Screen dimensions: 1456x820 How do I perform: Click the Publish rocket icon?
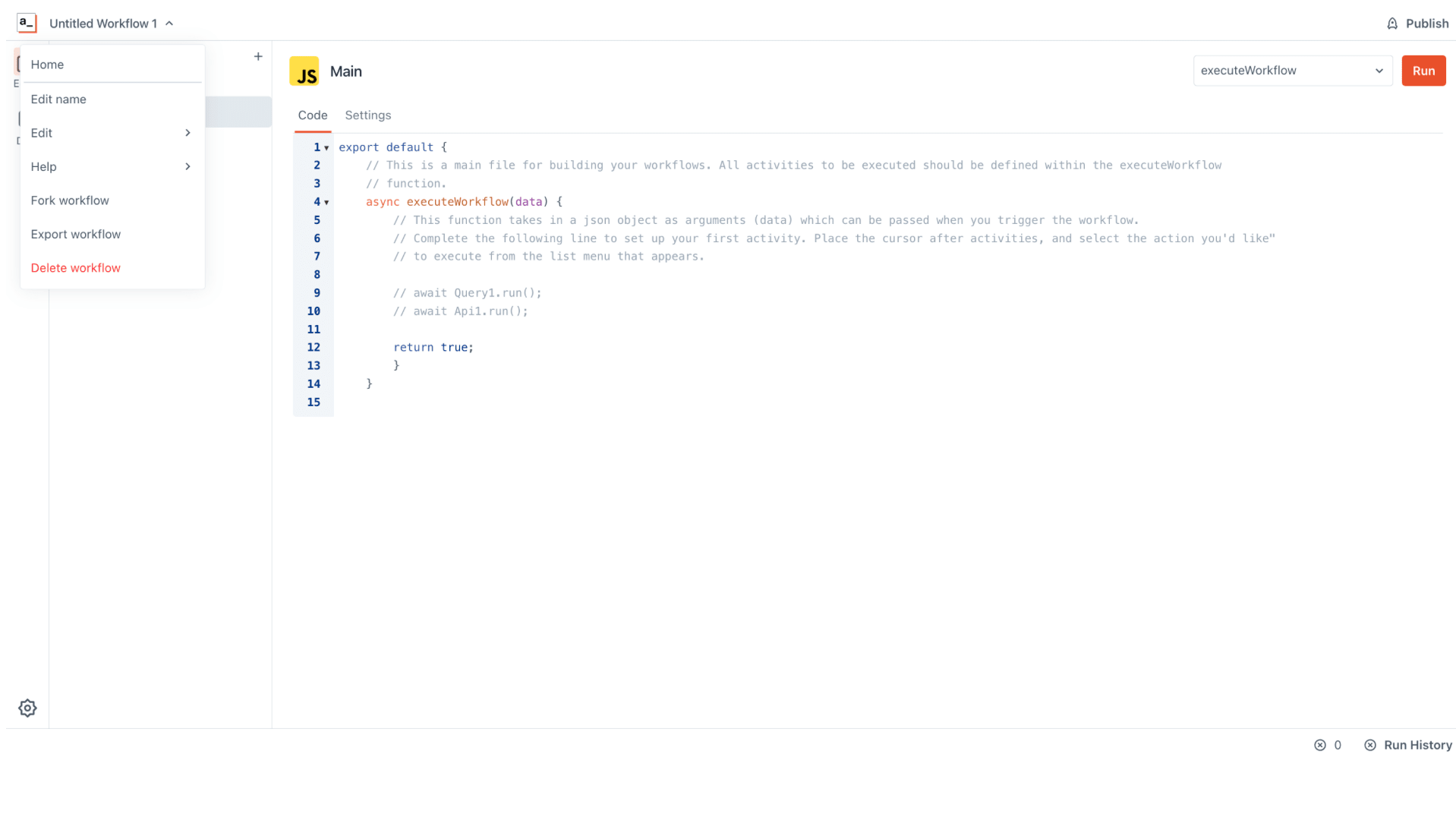[1392, 24]
